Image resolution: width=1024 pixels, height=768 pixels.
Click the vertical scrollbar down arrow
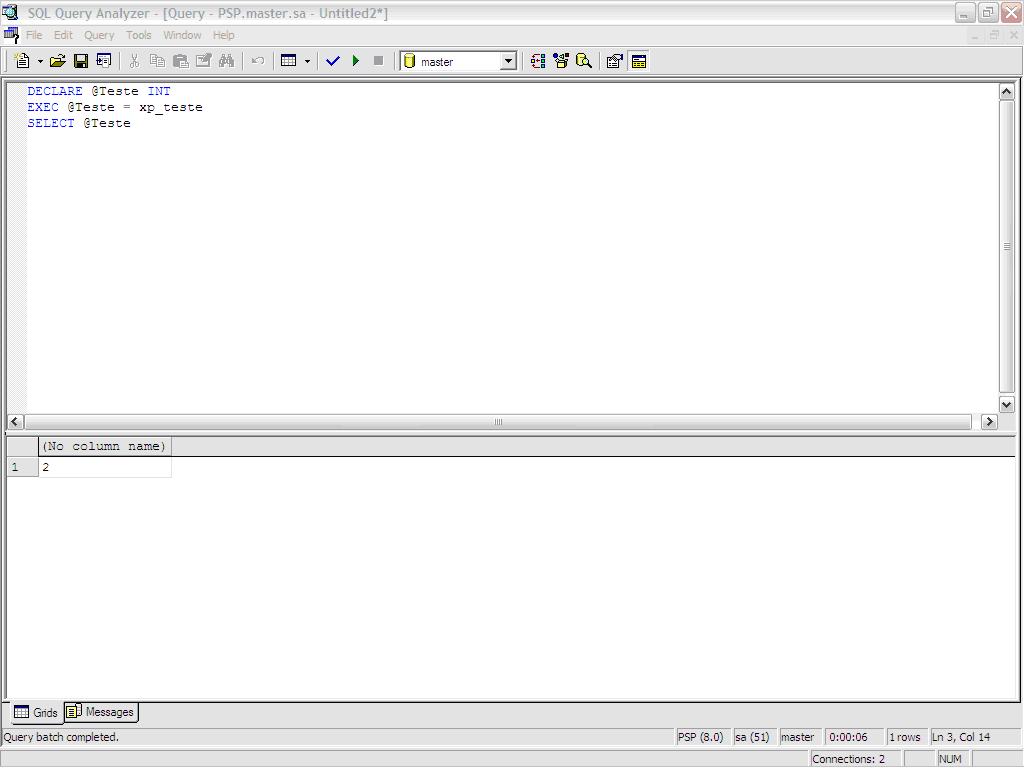pos(1007,404)
